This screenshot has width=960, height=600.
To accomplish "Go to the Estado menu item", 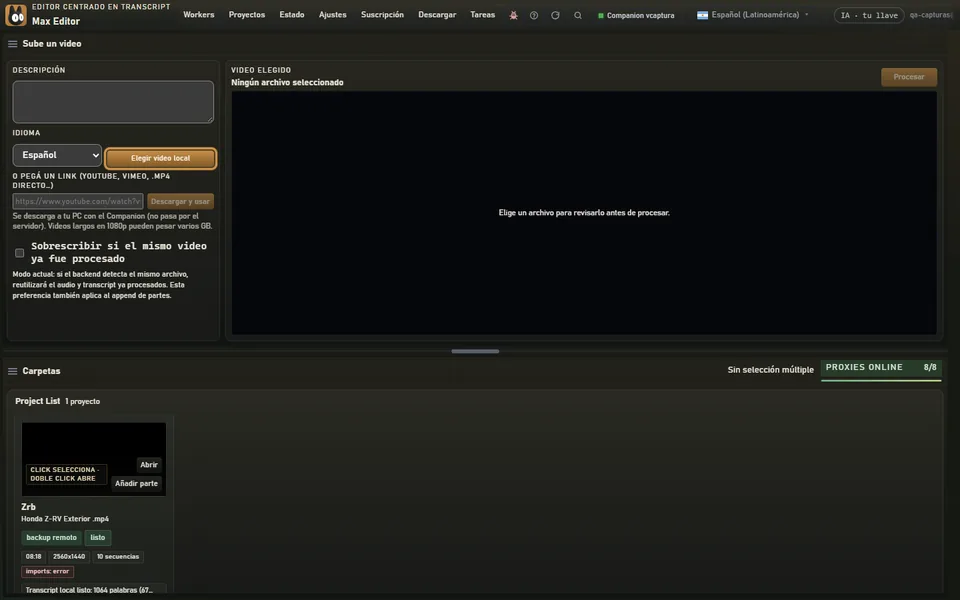I will coord(292,15).
